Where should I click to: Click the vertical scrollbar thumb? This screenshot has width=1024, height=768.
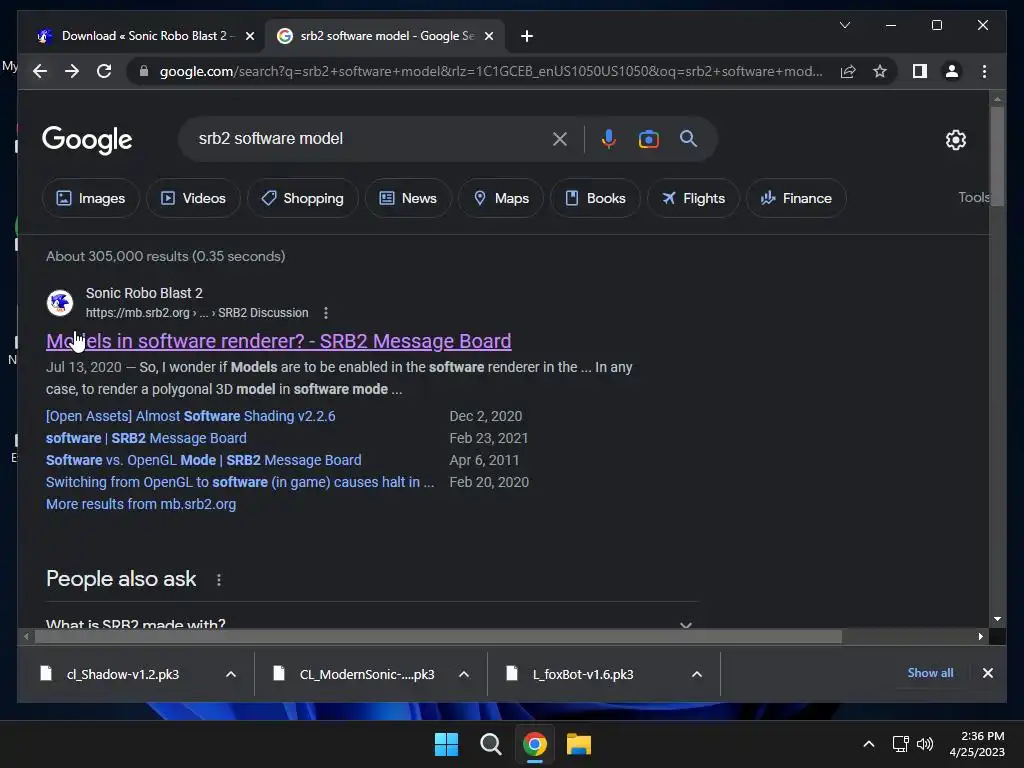coord(997,157)
